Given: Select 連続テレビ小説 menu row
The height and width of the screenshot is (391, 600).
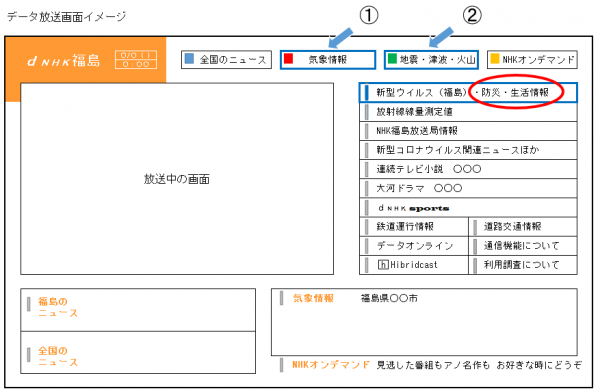Looking at the screenshot, I should (468, 169).
